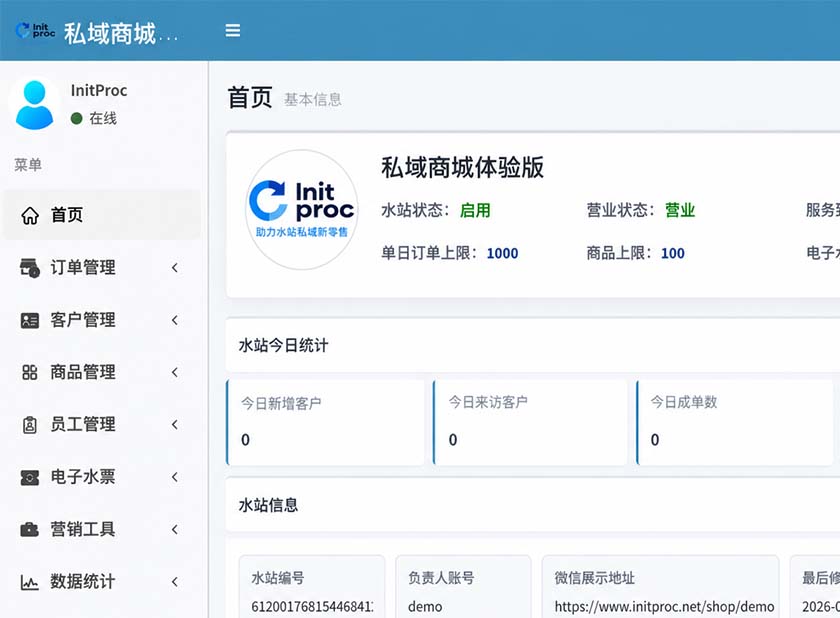
Task: Click the 私域商城体验版 title
Action: pyautogui.click(x=462, y=167)
